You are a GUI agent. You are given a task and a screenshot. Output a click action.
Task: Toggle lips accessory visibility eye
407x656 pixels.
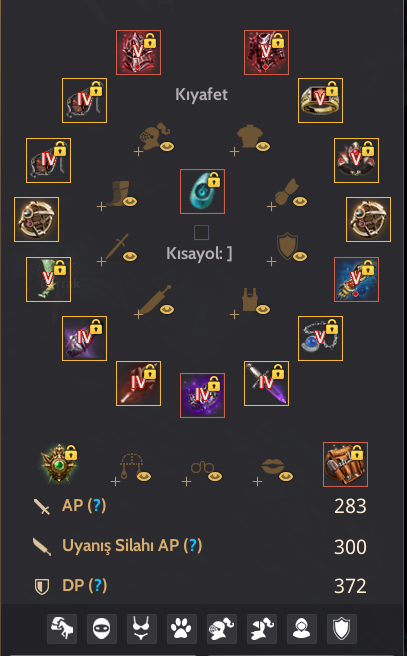[286, 476]
